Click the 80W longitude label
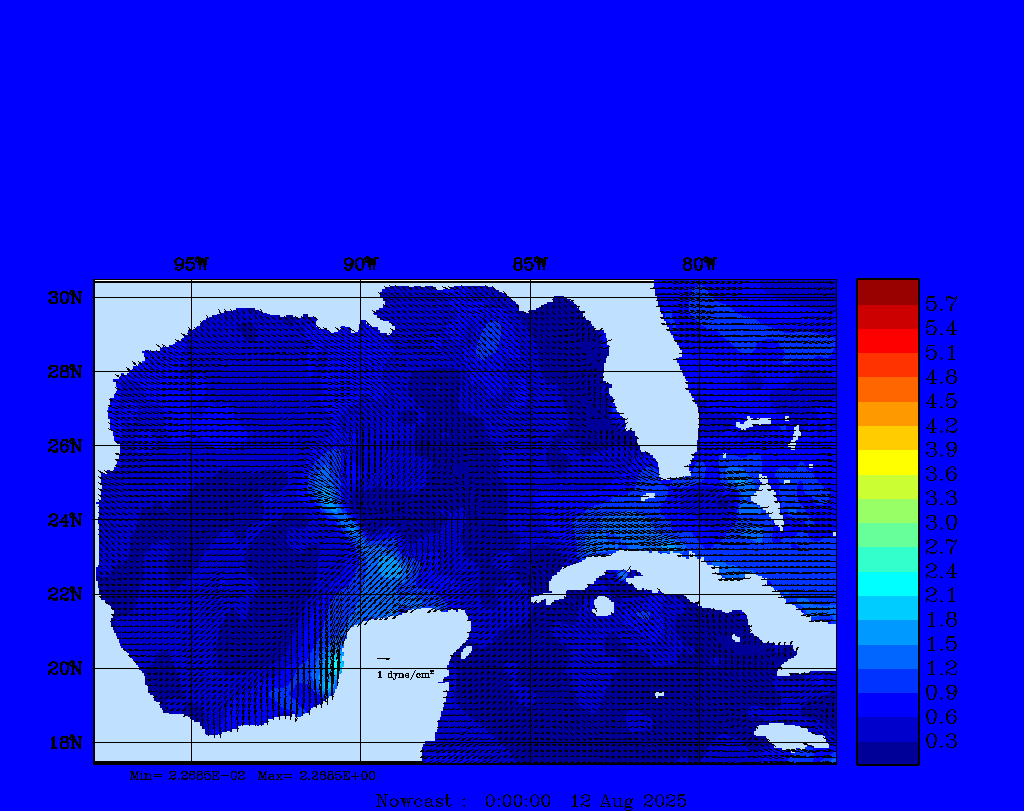This screenshot has height=811, width=1024. click(x=699, y=264)
